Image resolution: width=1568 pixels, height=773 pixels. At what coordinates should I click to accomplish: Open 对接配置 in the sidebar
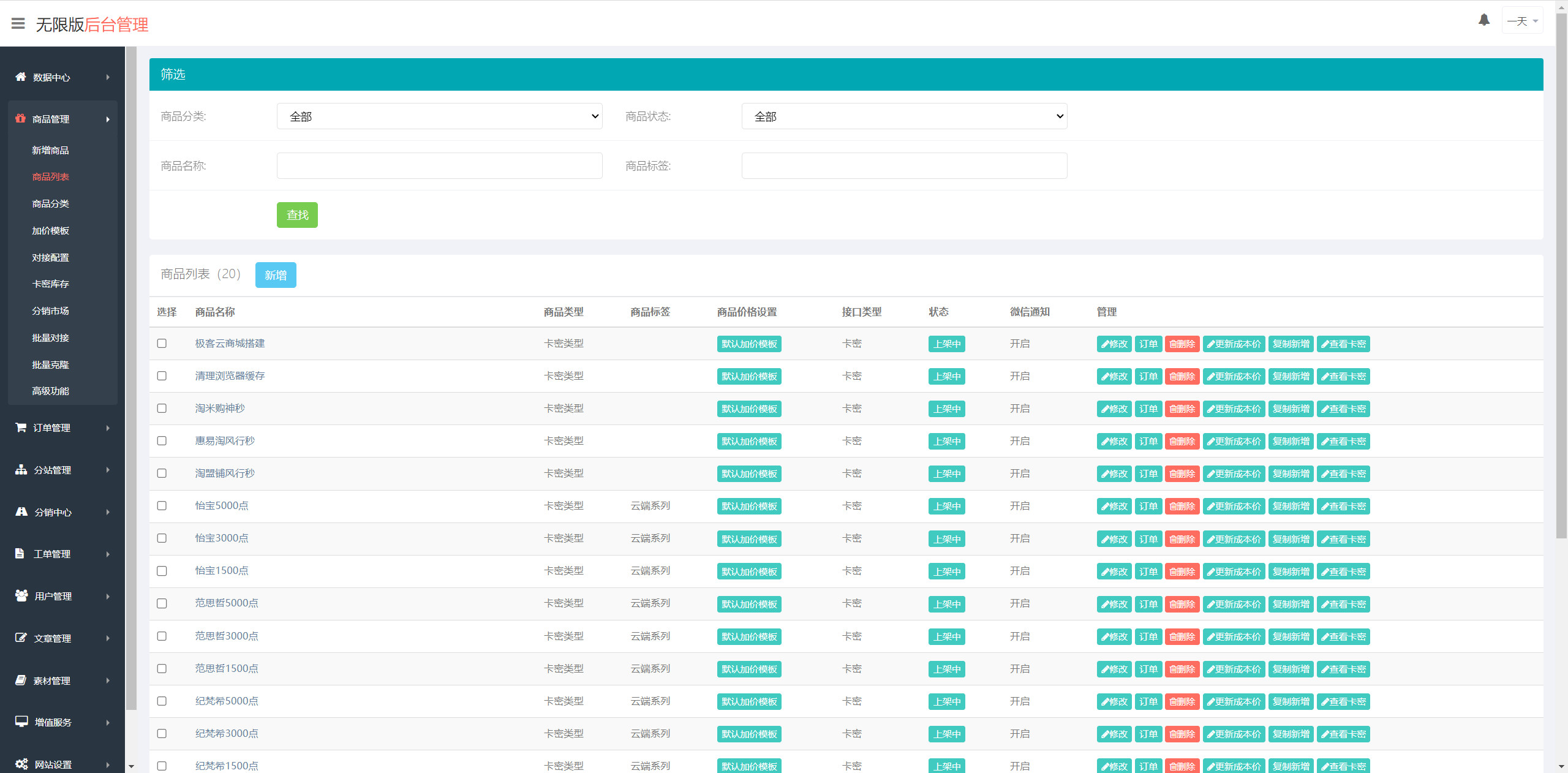50,257
